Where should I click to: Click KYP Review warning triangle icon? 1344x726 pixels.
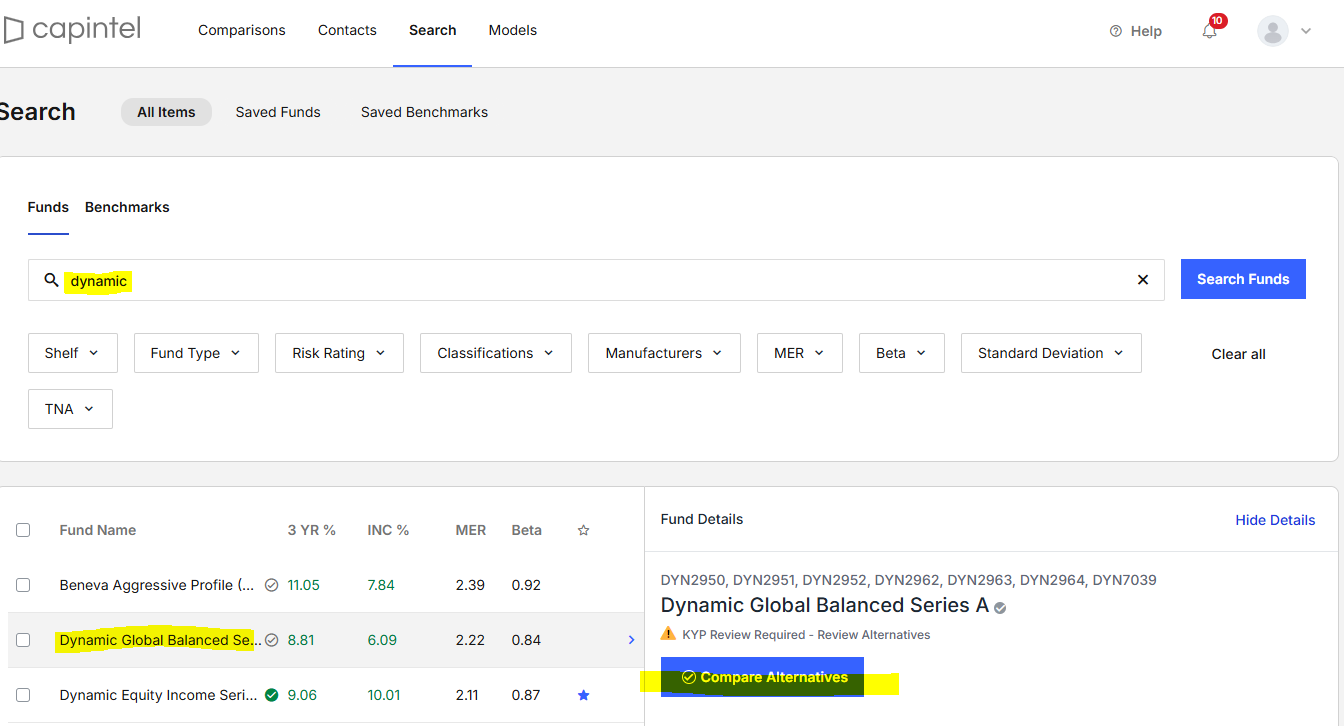668,634
